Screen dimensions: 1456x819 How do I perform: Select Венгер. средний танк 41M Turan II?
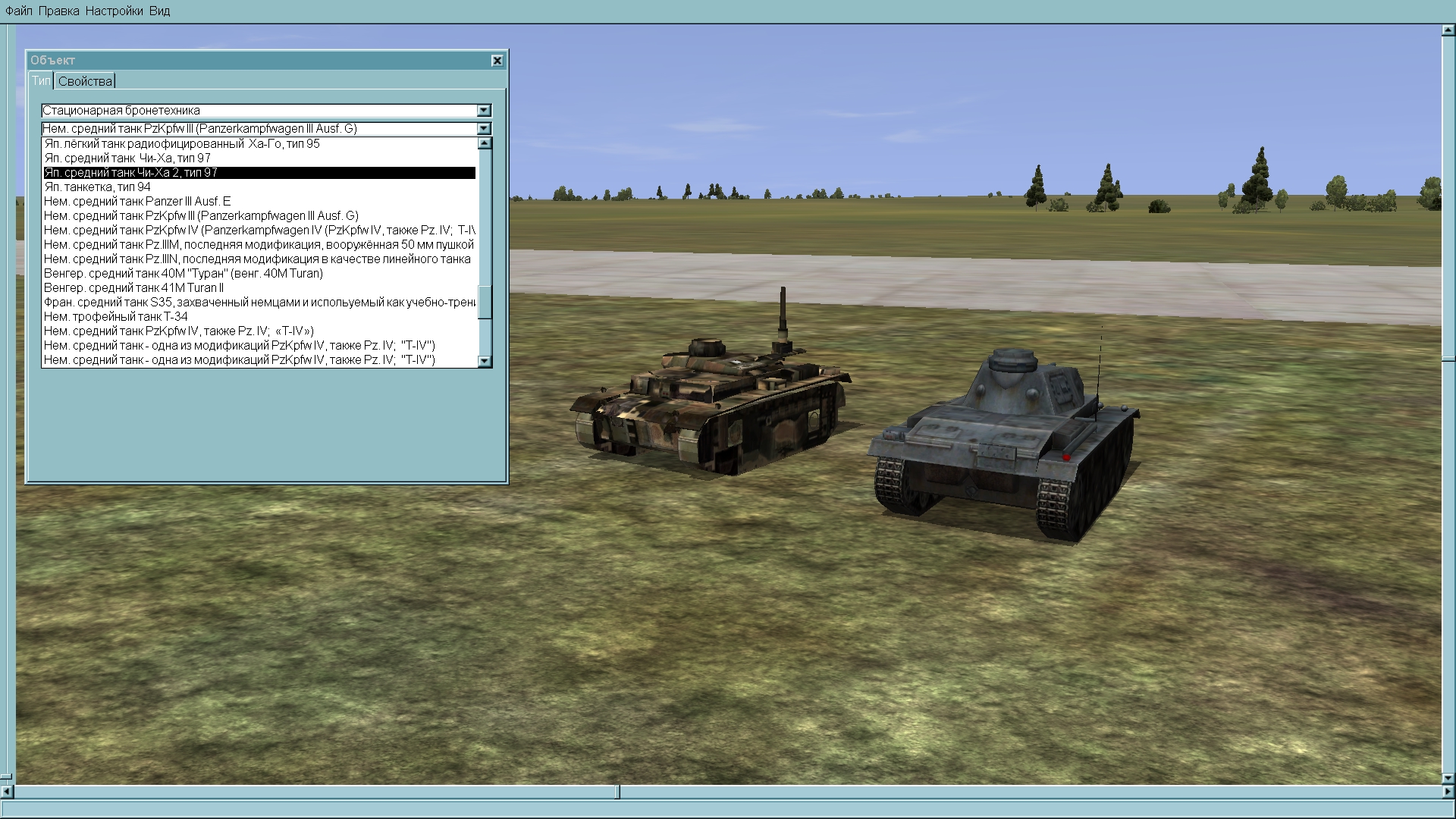(x=133, y=287)
